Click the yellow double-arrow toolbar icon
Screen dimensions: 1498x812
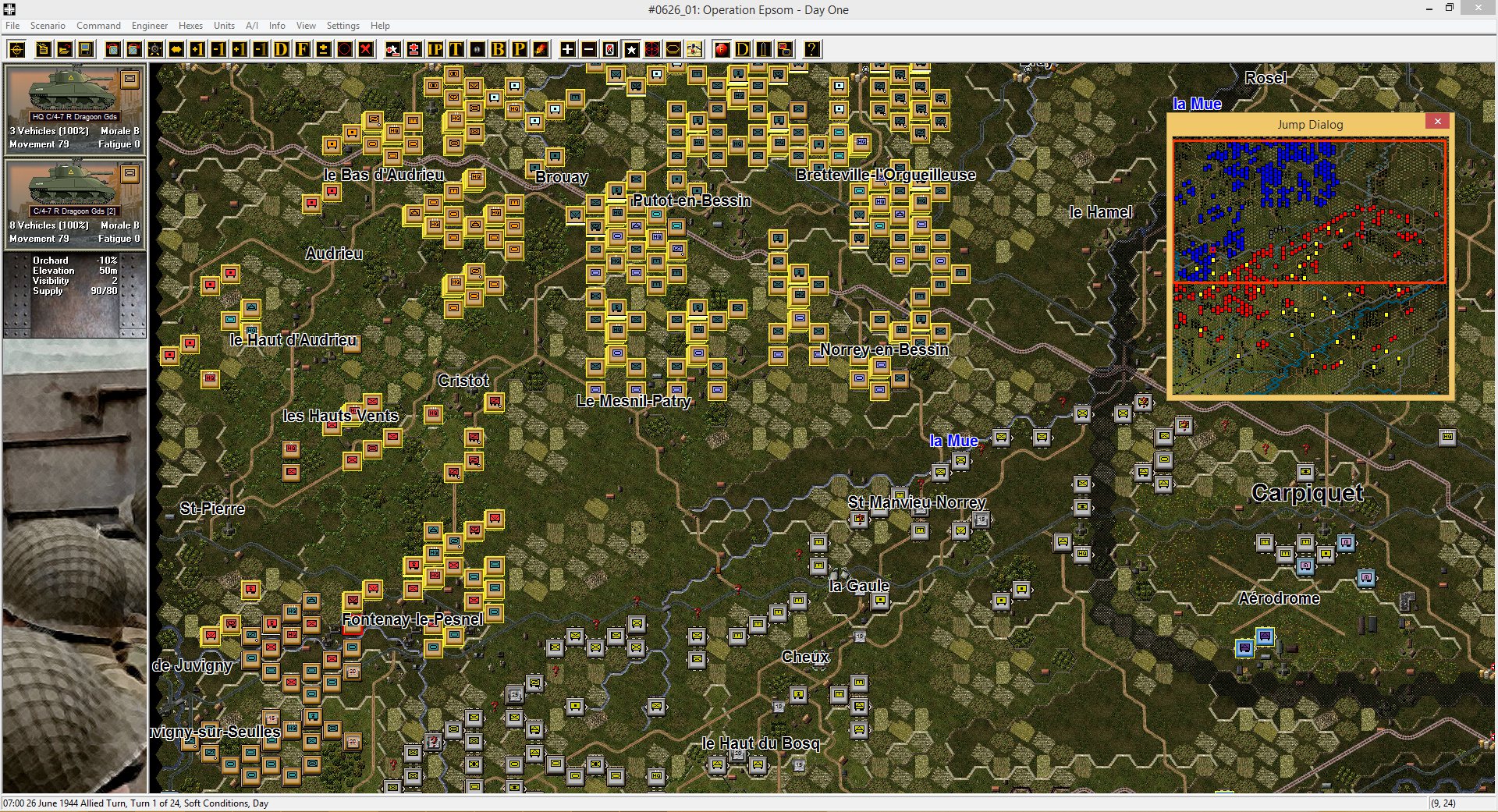pyautogui.click(x=176, y=50)
